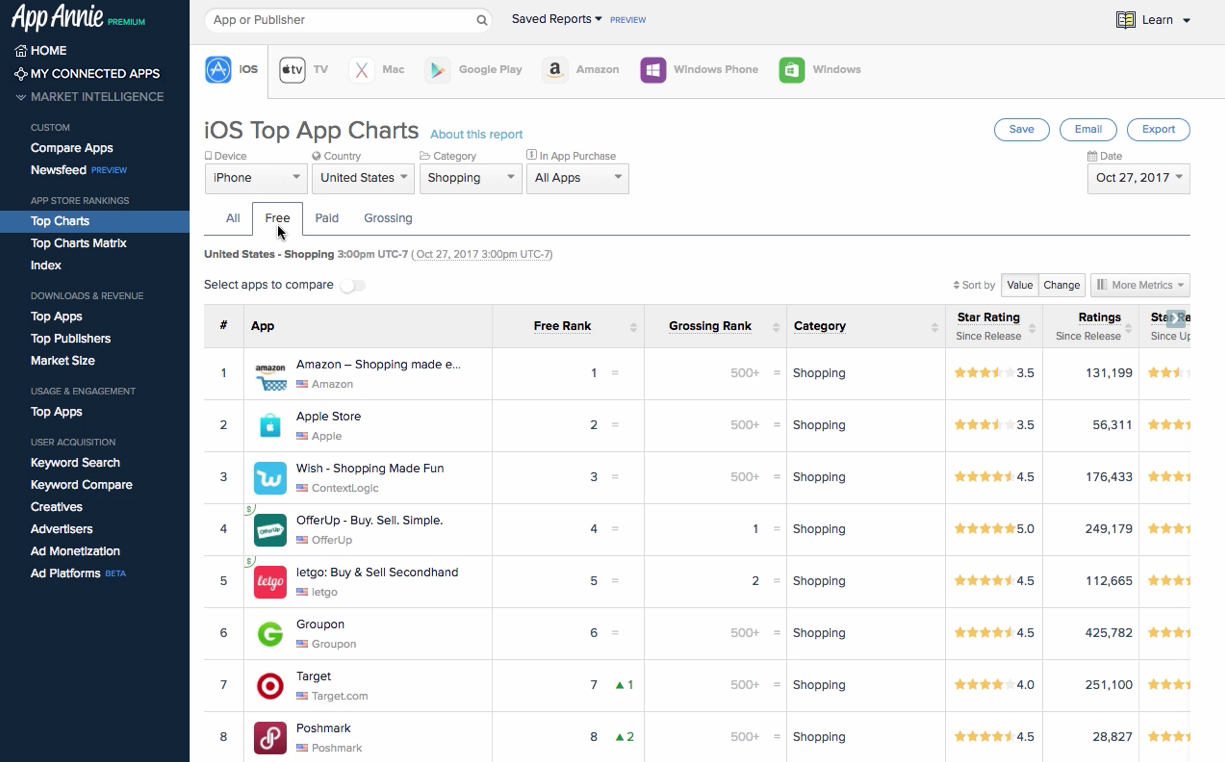
Task: Switch to the Free tab
Action: (277, 218)
